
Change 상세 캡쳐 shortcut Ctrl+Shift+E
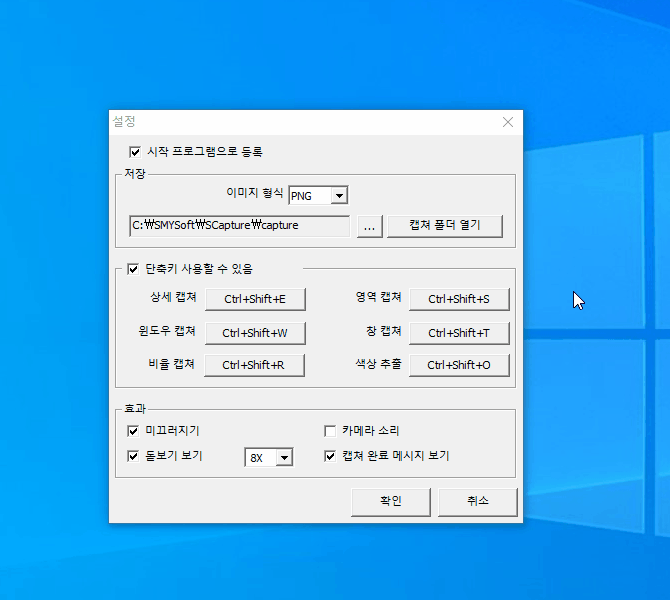[x=255, y=299]
